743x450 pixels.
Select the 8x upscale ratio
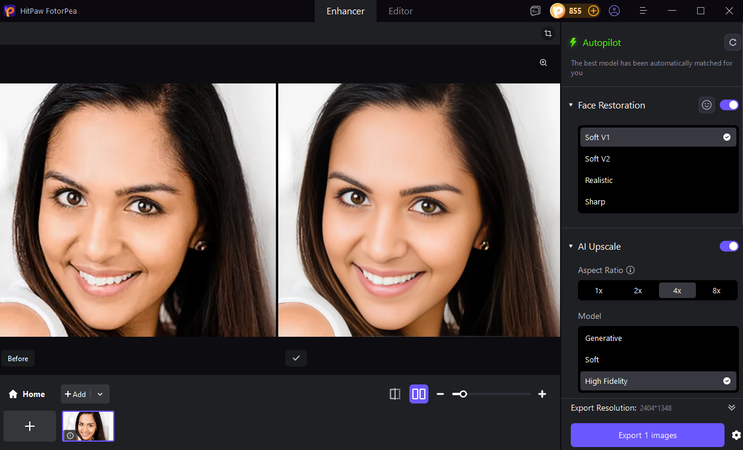[x=716, y=290]
